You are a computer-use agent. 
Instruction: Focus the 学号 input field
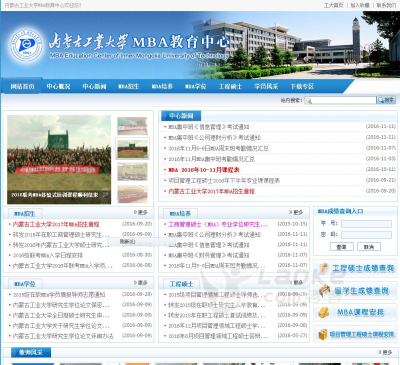coord(366,224)
